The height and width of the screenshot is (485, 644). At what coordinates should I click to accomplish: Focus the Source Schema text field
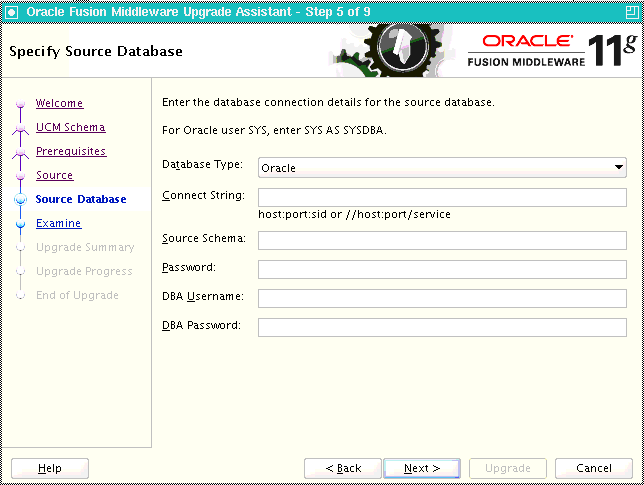(x=442, y=240)
